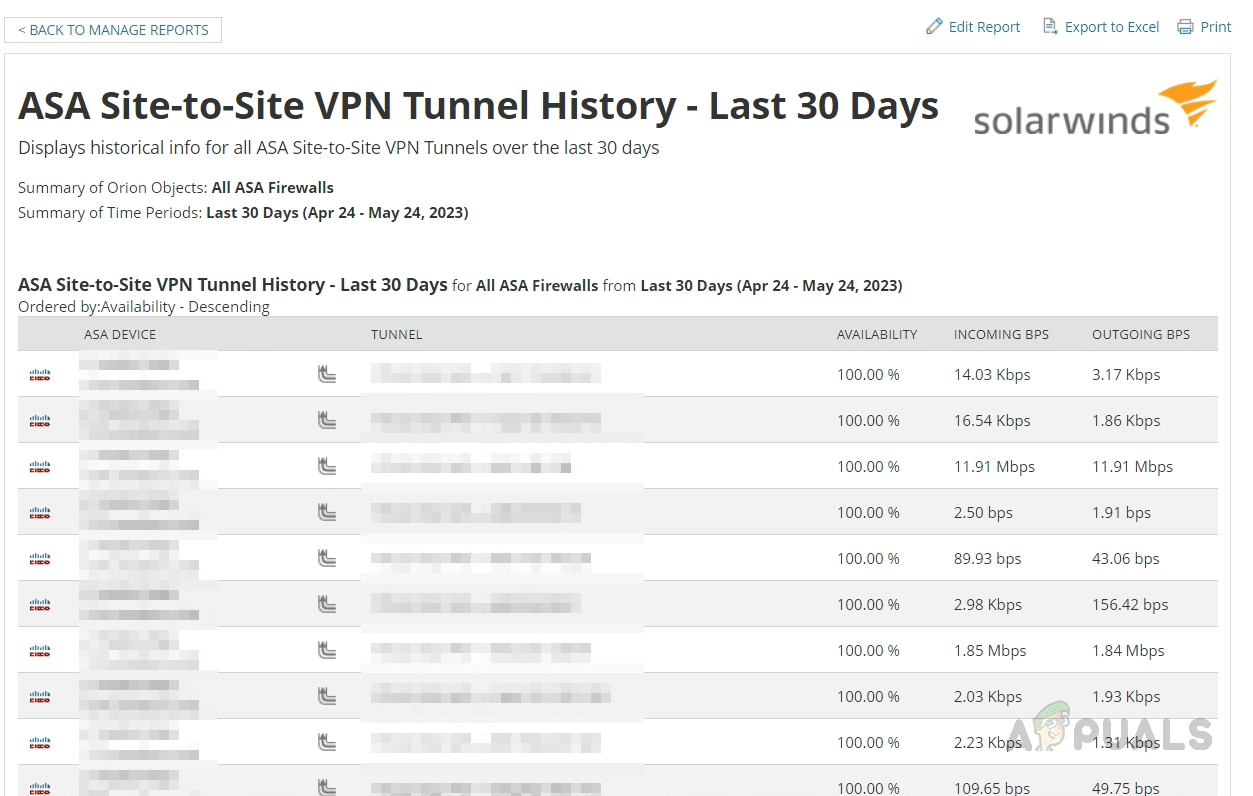Click Cisco device icon in 14.03 Kbps row
The width and height of the screenshot is (1253, 796).
click(x=40, y=375)
